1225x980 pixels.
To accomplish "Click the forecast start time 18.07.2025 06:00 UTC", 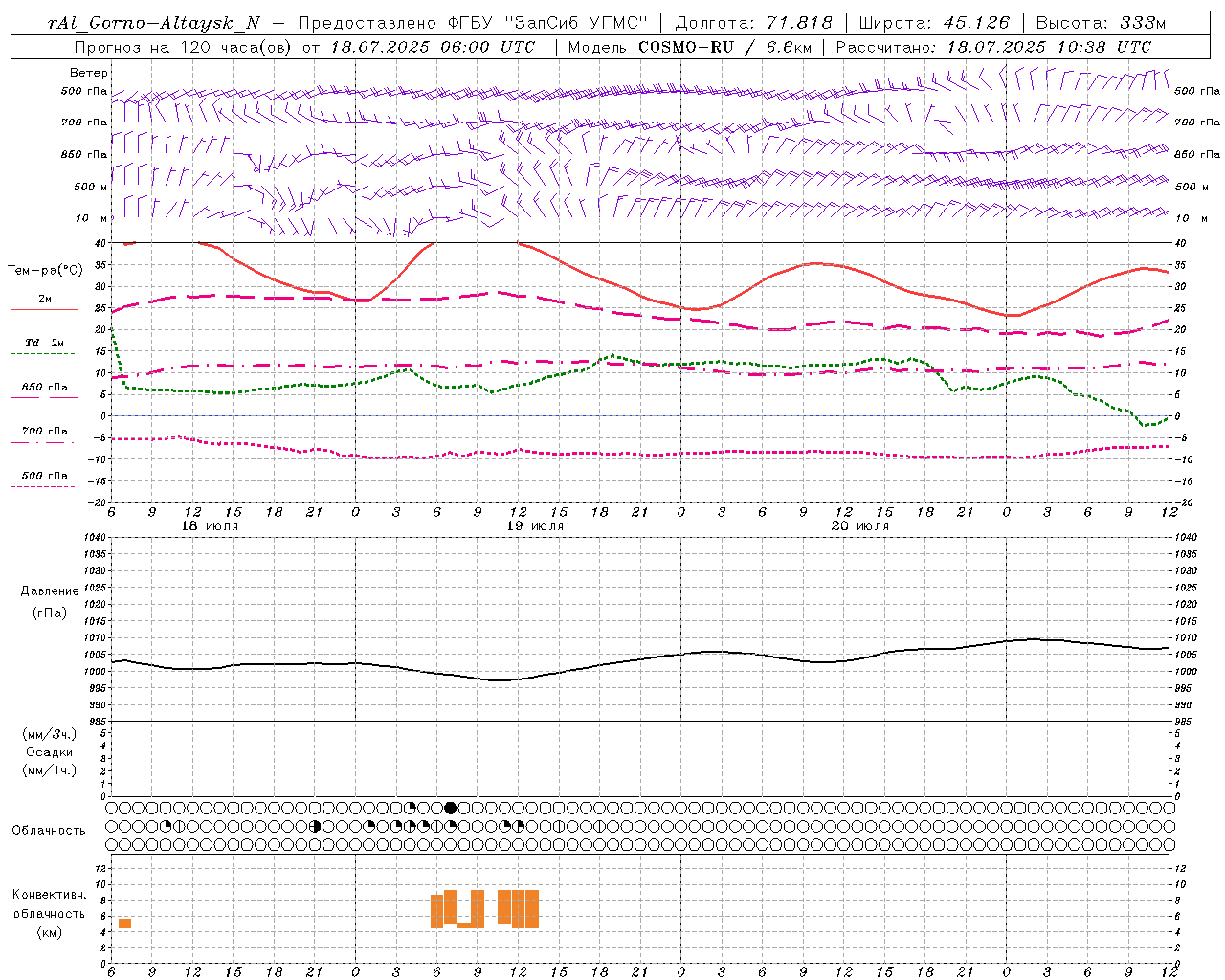I will 433,47.
